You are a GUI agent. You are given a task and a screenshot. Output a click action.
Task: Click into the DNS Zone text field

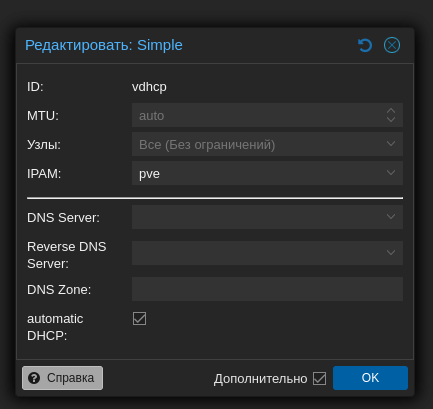coord(267,289)
